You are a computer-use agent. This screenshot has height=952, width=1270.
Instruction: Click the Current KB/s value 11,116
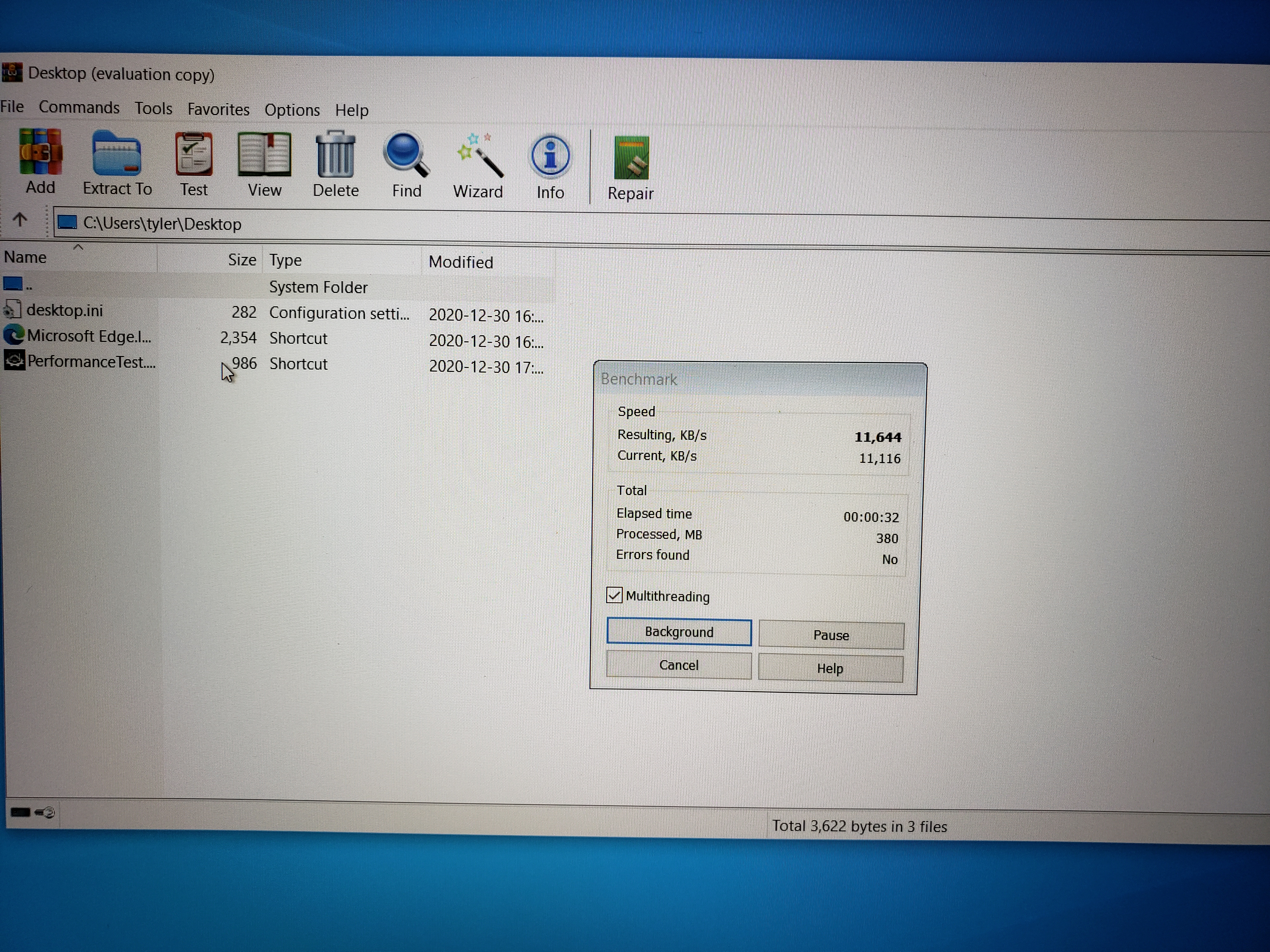[880, 458]
